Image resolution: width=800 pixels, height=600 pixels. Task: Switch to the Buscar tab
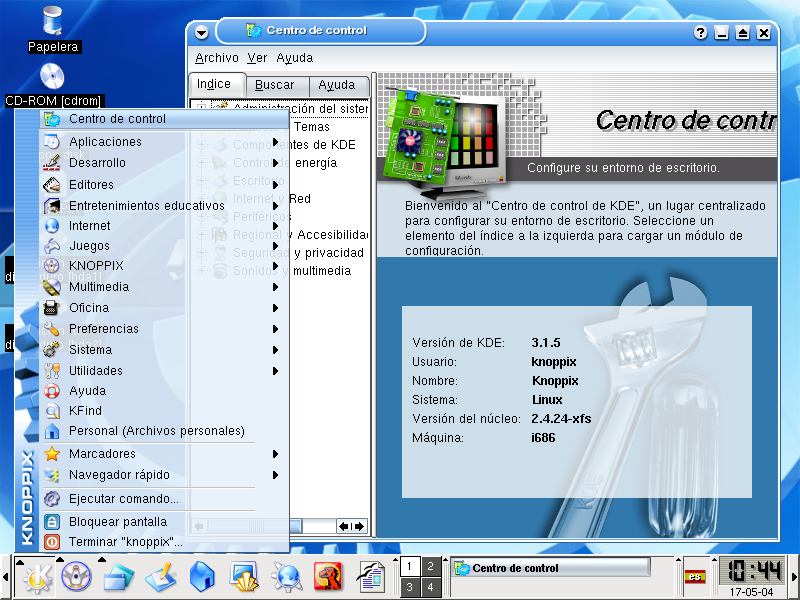[277, 85]
